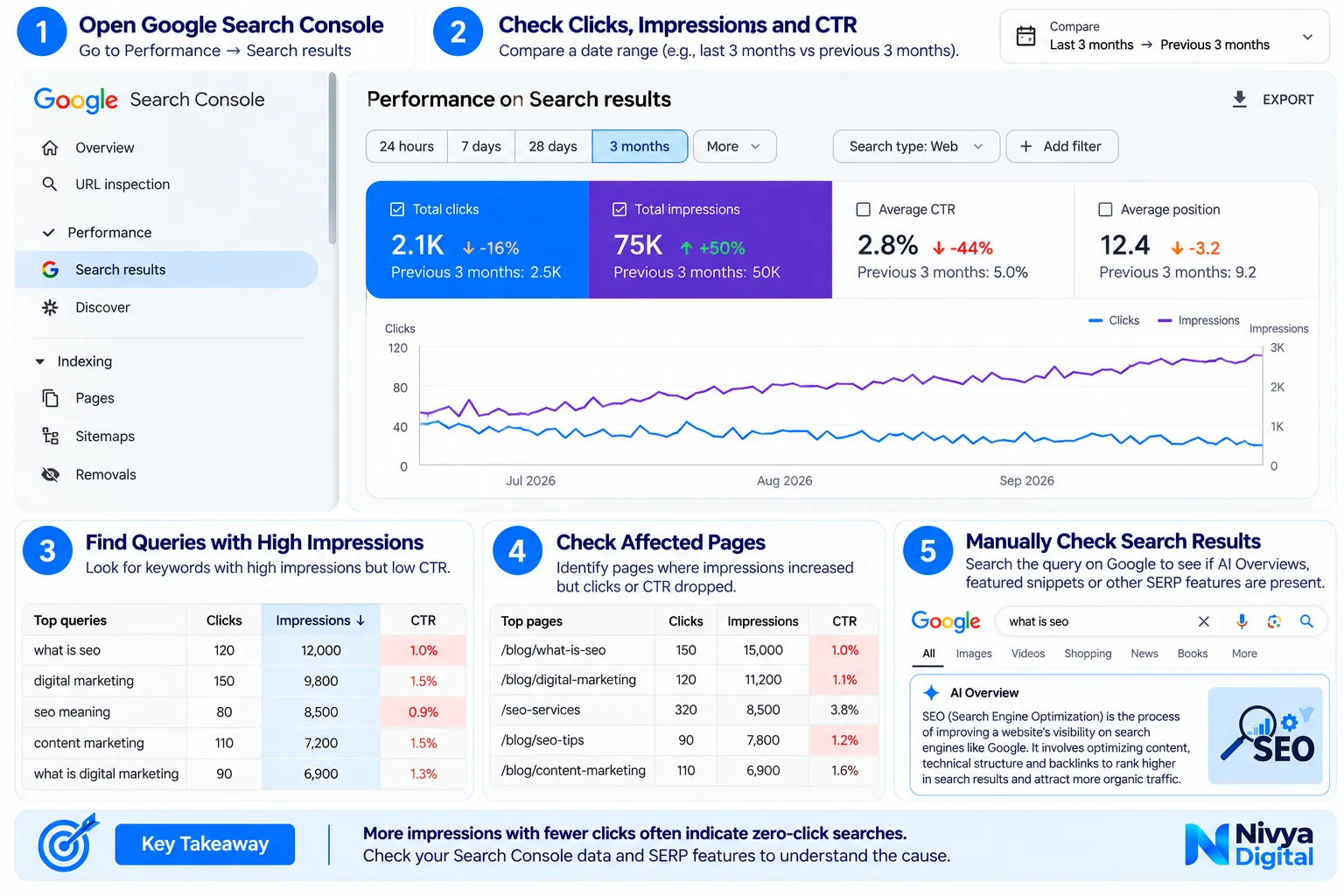Open the Sitemaps sidebar link
1344x896 pixels.
105,436
